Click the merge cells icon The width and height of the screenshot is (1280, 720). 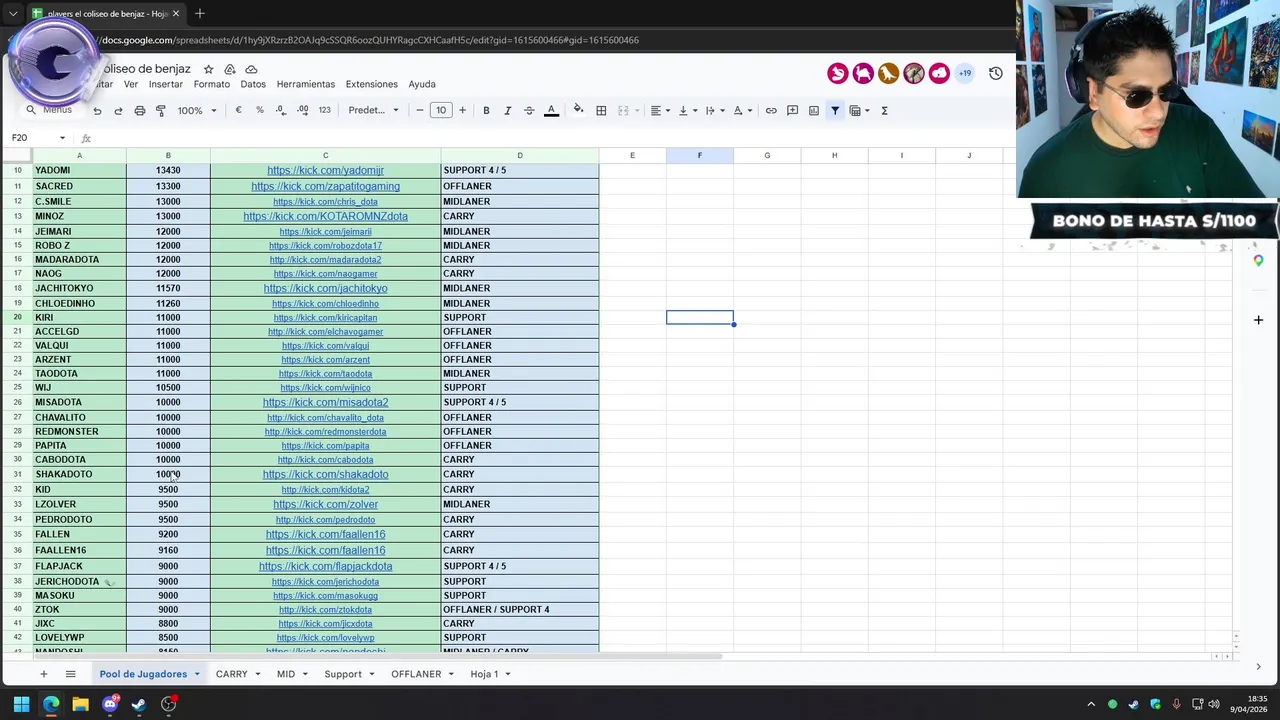coord(623,110)
